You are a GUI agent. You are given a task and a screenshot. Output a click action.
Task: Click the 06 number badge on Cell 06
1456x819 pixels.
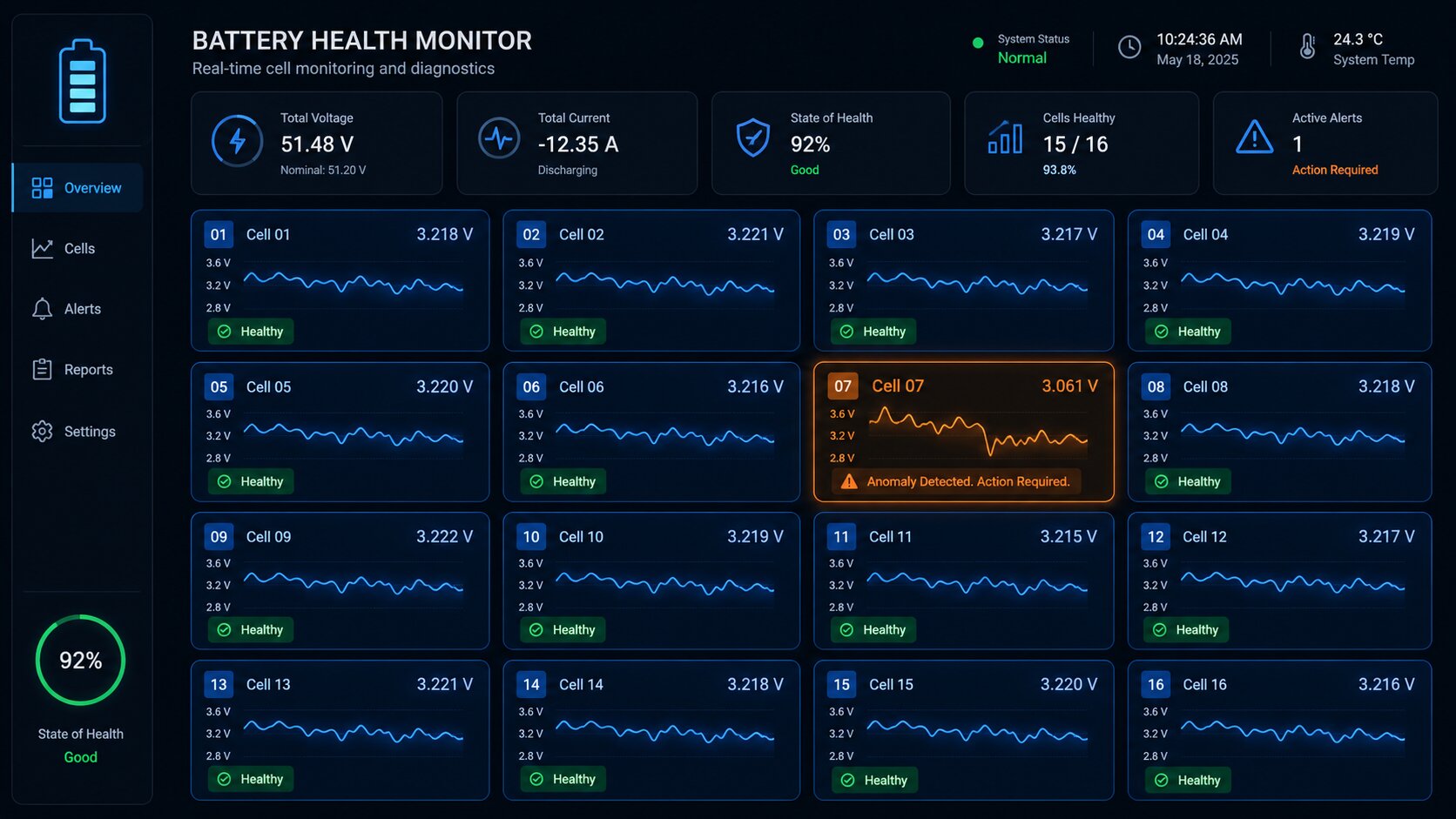531,386
